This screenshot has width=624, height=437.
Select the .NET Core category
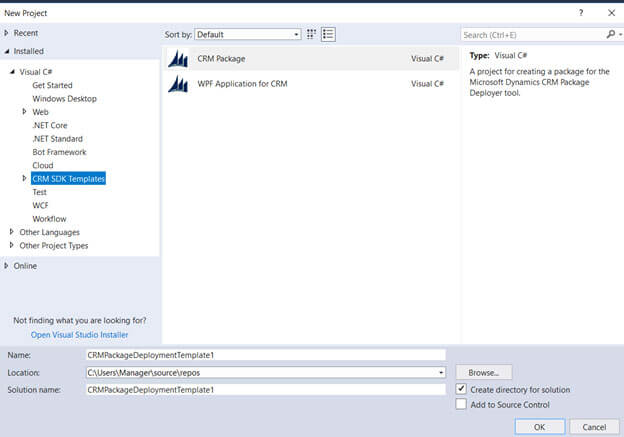[x=50, y=125]
